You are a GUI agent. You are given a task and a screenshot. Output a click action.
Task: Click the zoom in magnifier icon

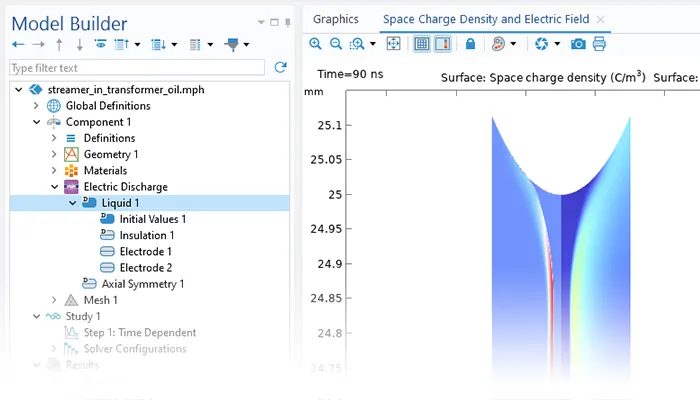tap(316, 44)
